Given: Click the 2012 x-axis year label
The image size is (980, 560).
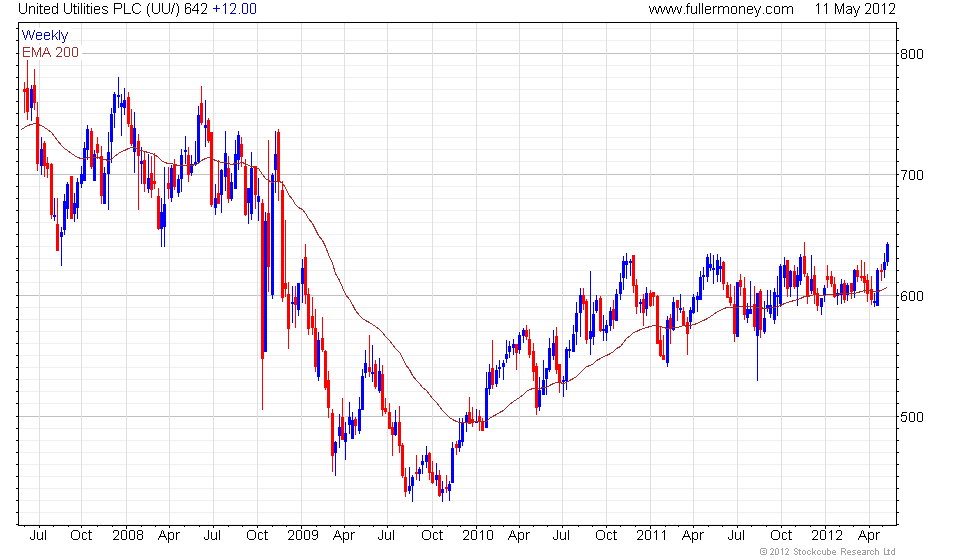Looking at the screenshot, I should coord(827,536).
